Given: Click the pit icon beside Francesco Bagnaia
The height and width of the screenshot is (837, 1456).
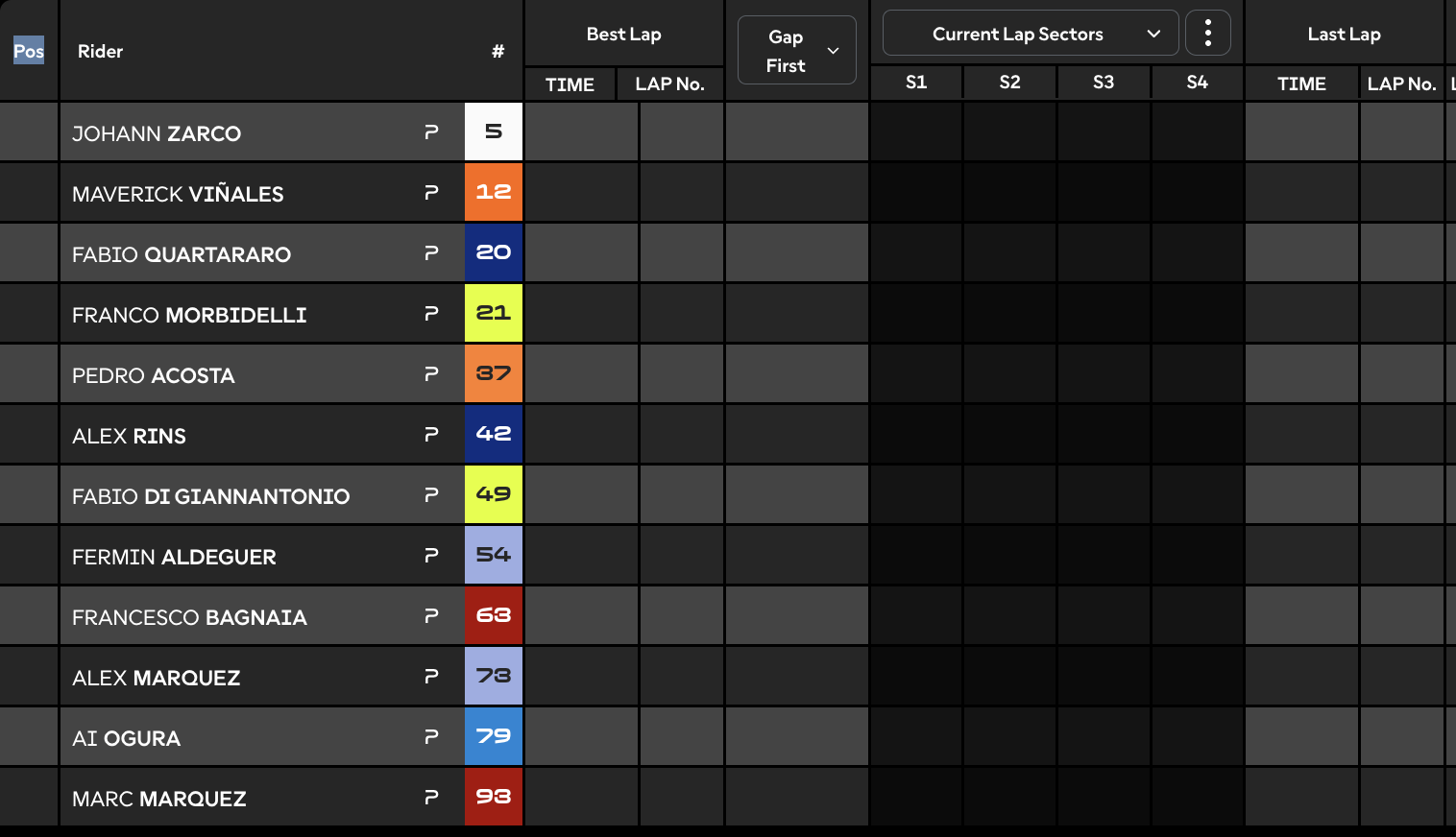Looking at the screenshot, I should click(x=431, y=616).
